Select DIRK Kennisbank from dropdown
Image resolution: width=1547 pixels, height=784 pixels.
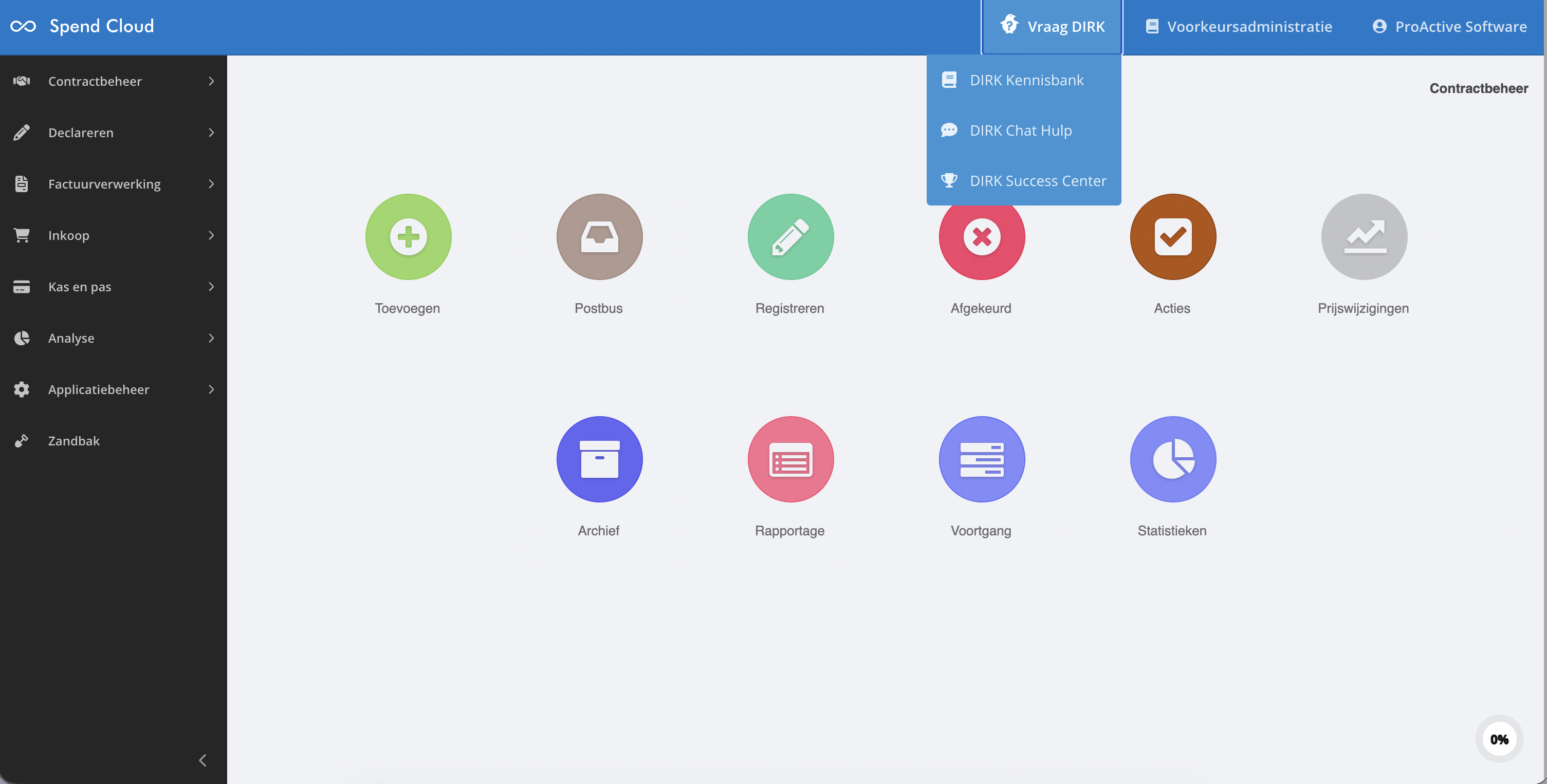(1026, 80)
